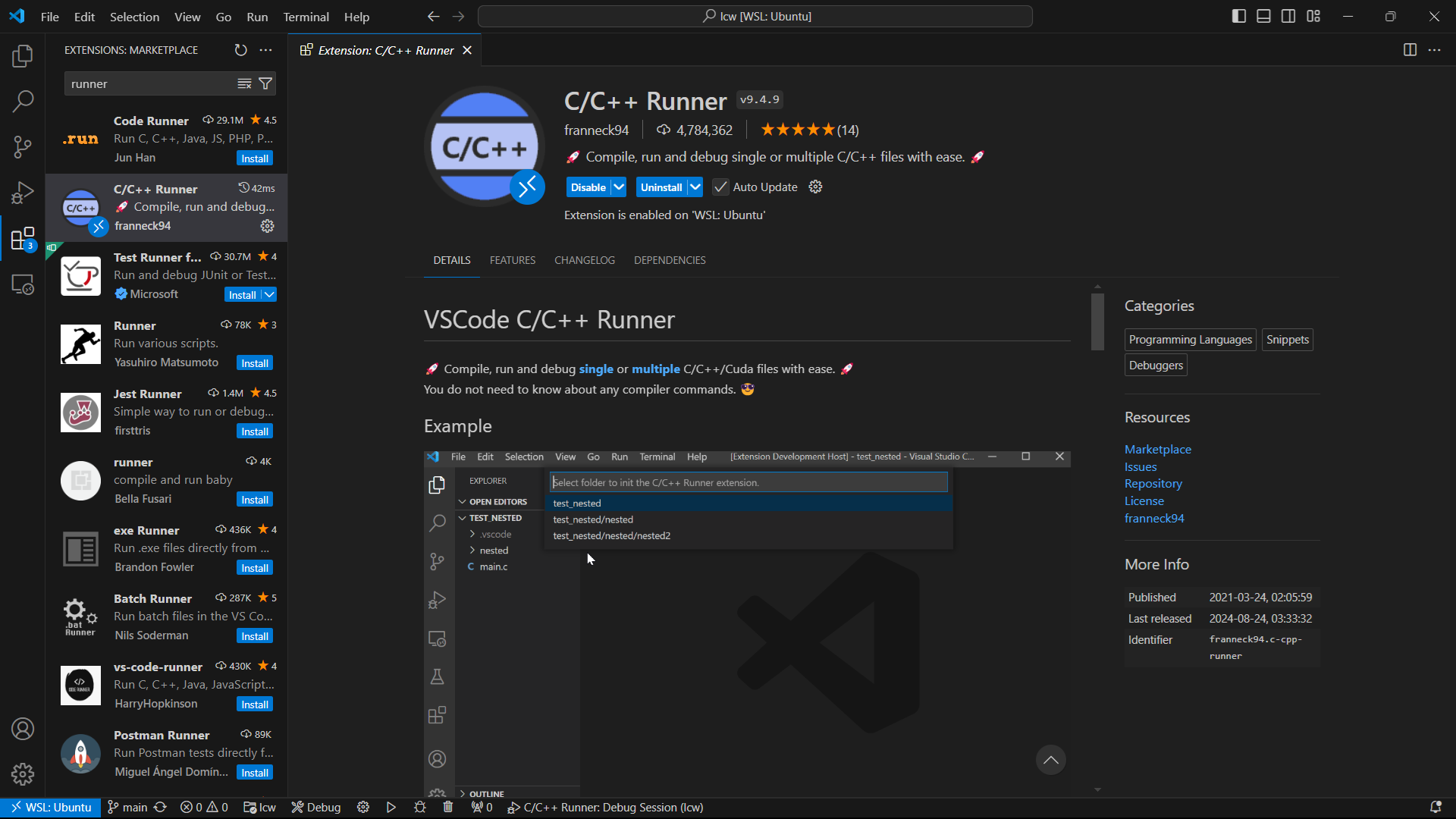The height and width of the screenshot is (819, 1456).
Task: Open the Uninstall button dropdown arrow
Action: (695, 187)
